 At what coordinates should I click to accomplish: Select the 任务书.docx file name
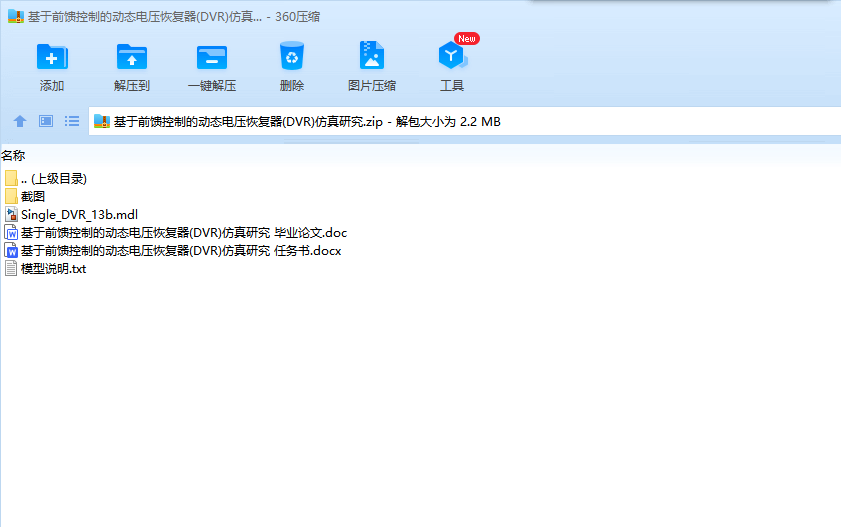[181, 250]
